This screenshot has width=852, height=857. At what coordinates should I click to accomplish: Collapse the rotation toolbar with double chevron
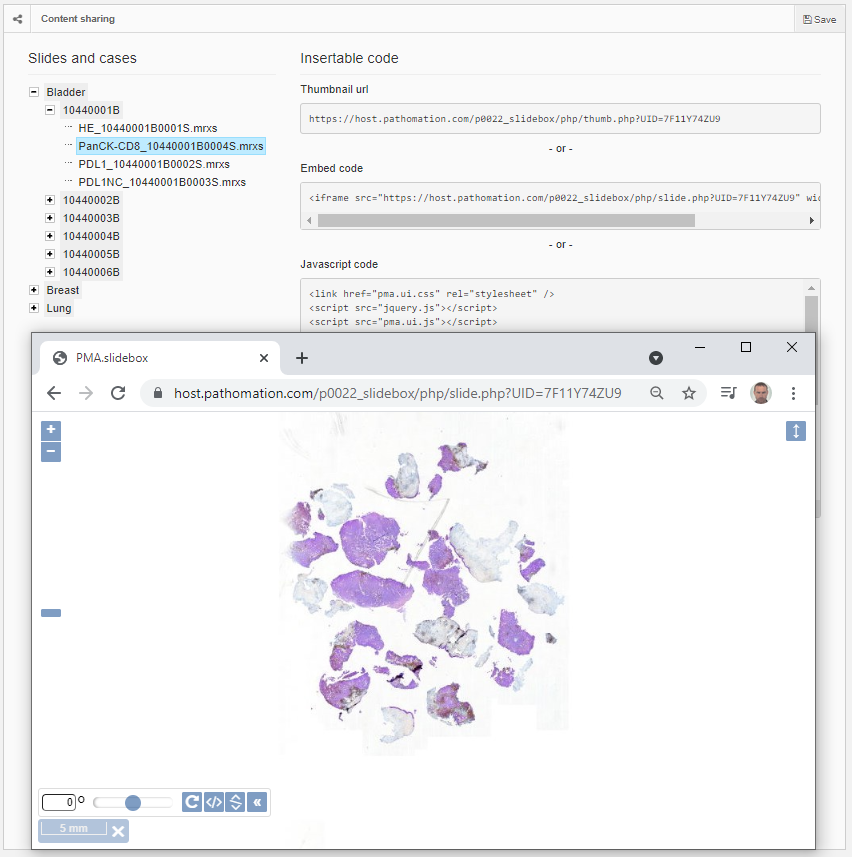[x=257, y=802]
